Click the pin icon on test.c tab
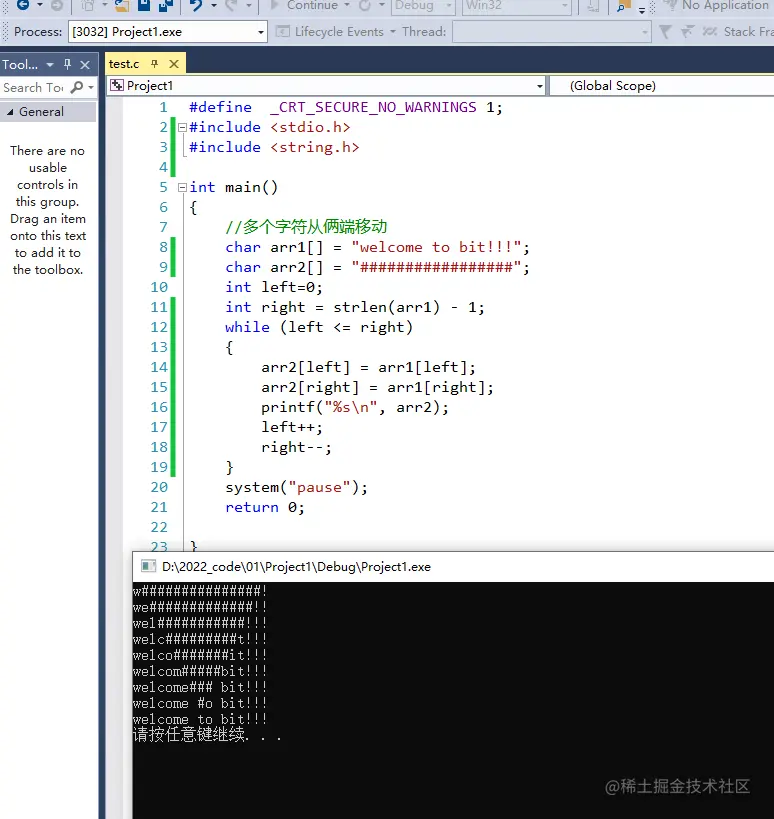The width and height of the screenshot is (774, 819). pos(154,64)
